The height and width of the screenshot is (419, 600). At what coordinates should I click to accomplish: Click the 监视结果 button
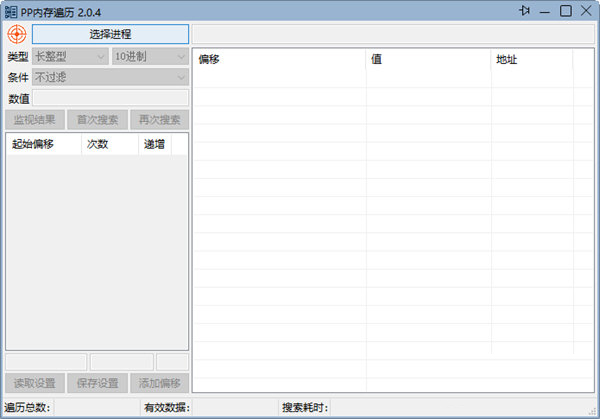pos(35,120)
